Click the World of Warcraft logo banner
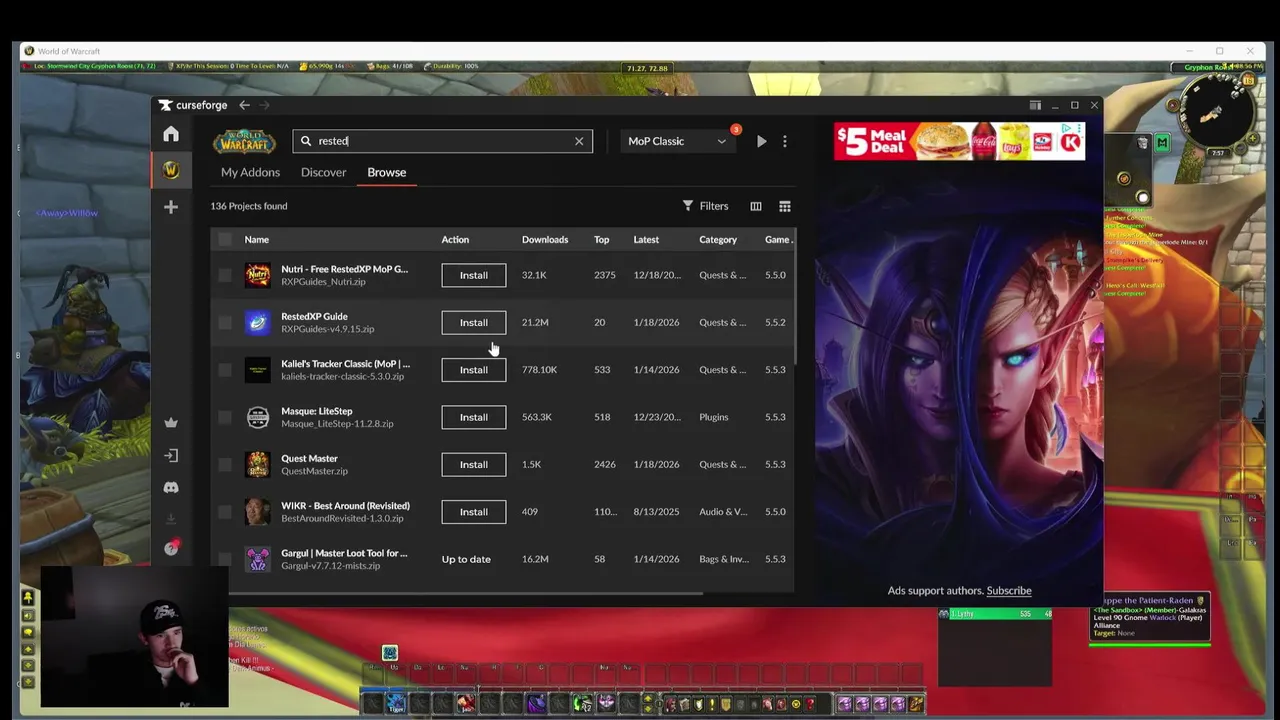 pos(244,142)
